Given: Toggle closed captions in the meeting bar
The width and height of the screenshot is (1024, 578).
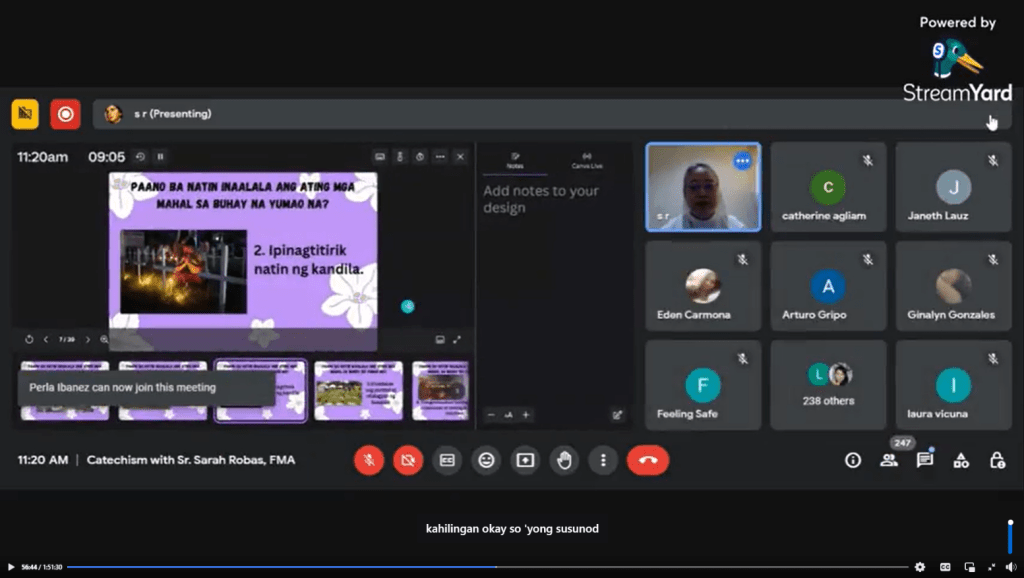Looking at the screenshot, I should pyautogui.click(x=447, y=460).
